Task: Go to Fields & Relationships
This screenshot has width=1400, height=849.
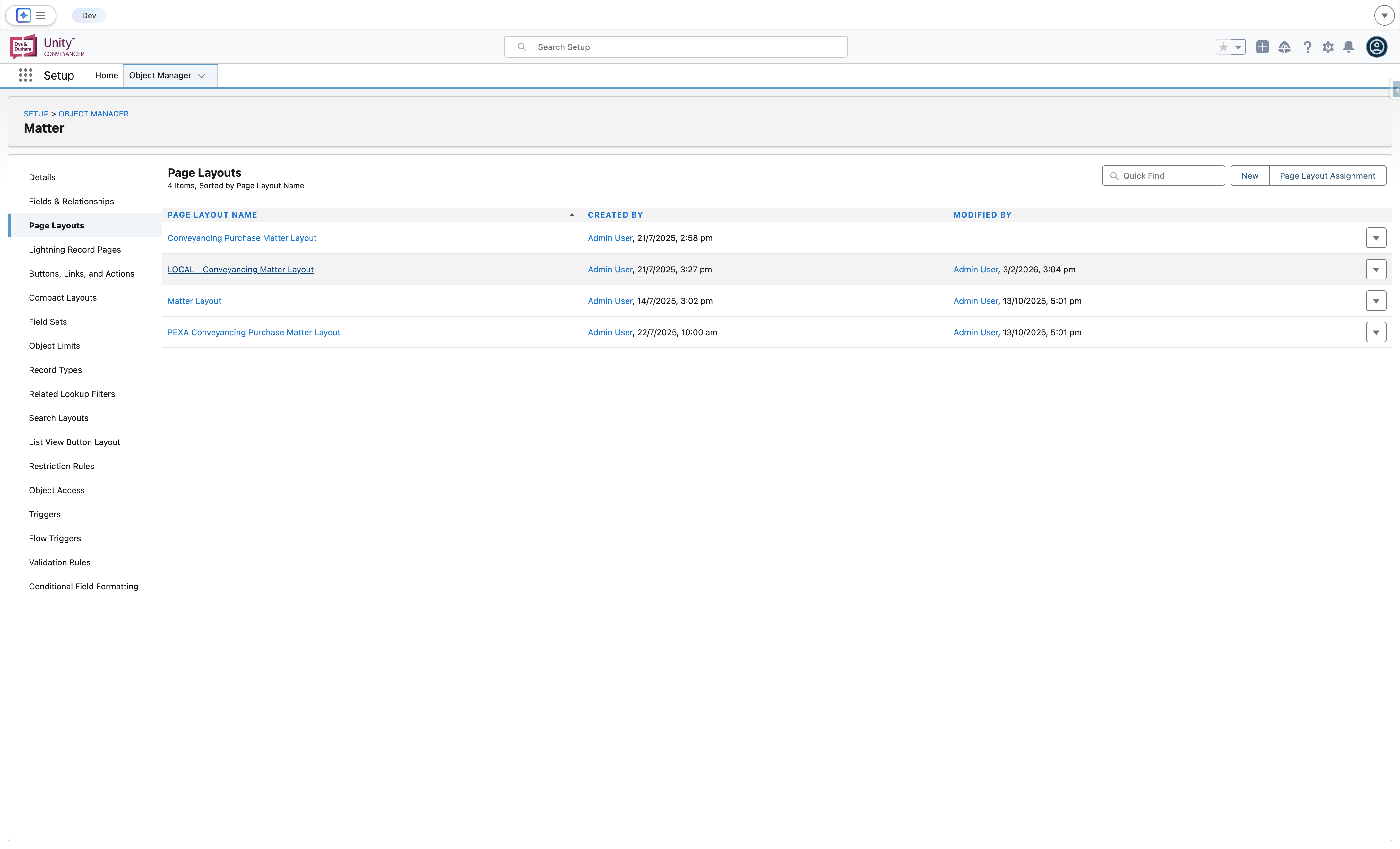Action: pos(72,201)
